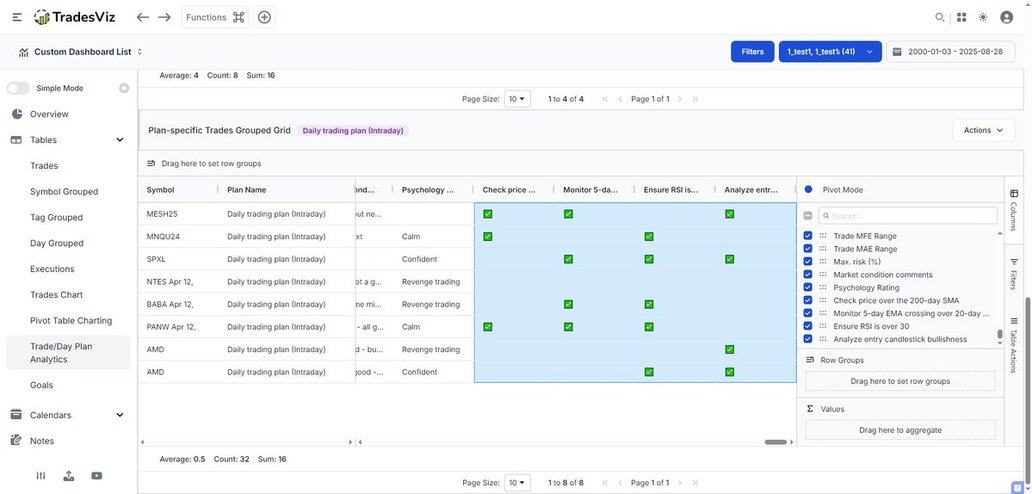The width and height of the screenshot is (1032, 494).
Task: Navigate back with the left arrow icon
Action: [x=143, y=17]
